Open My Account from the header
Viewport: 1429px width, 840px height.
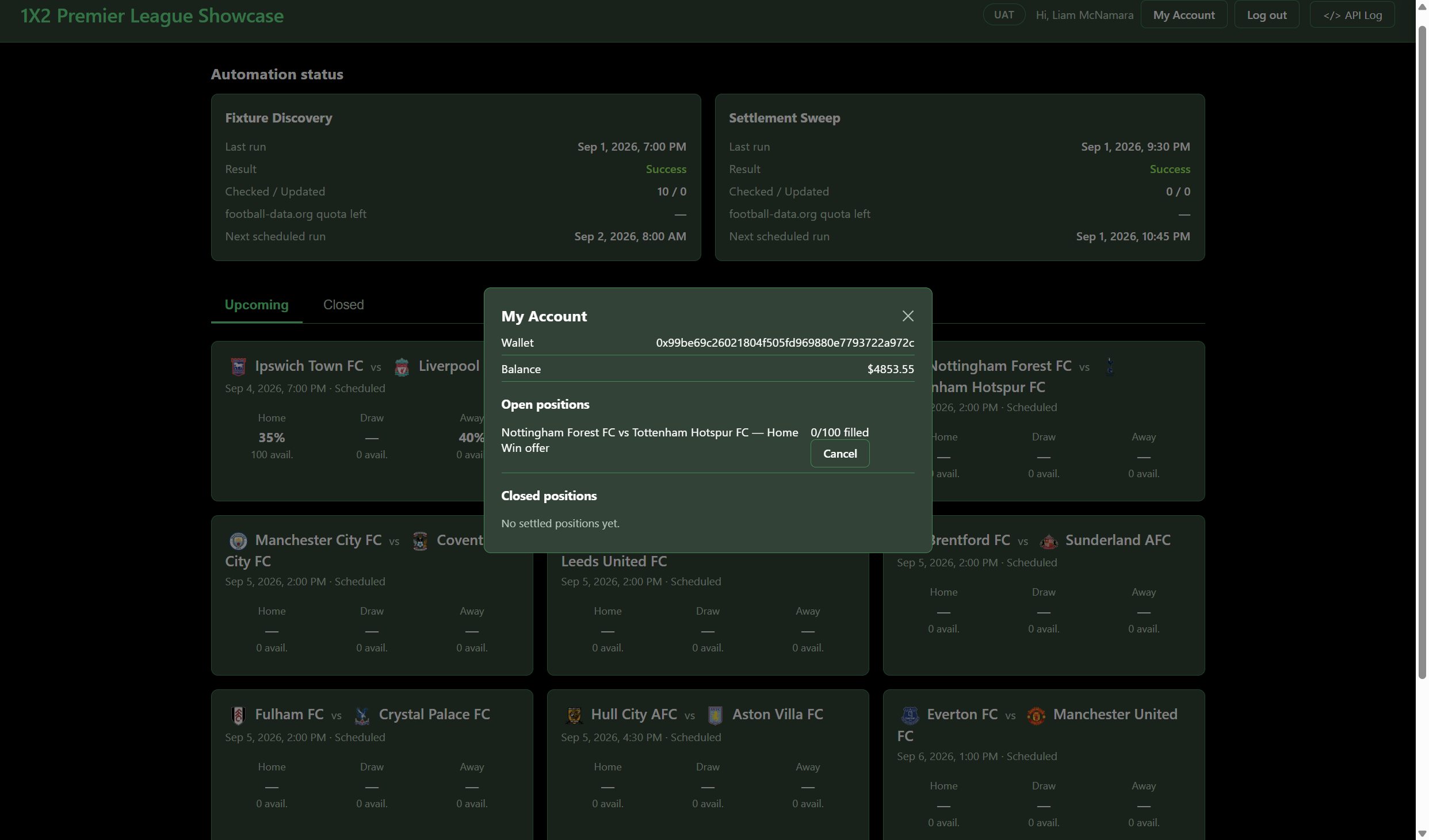pos(1184,15)
